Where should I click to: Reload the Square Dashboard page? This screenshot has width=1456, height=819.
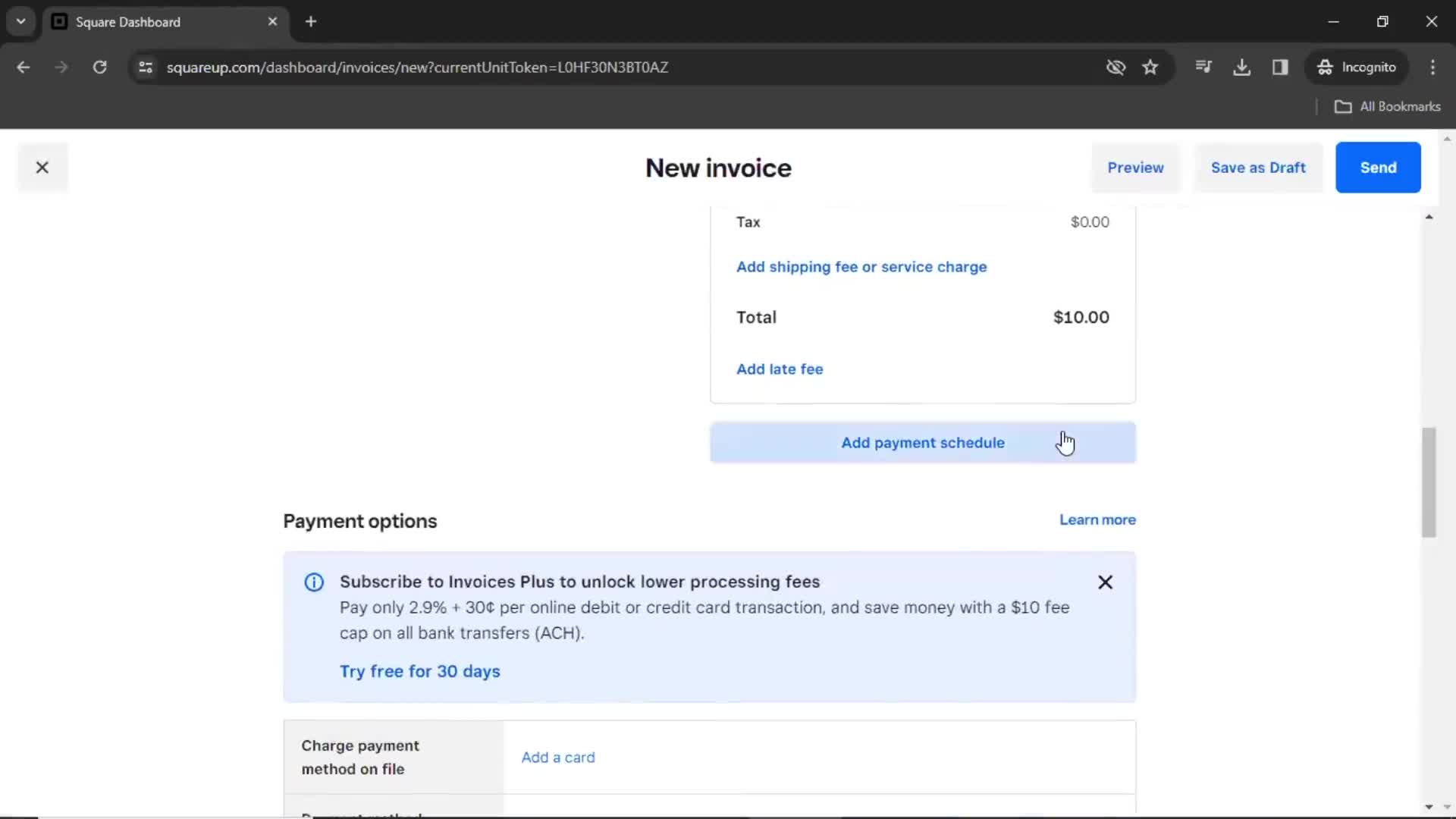99,67
